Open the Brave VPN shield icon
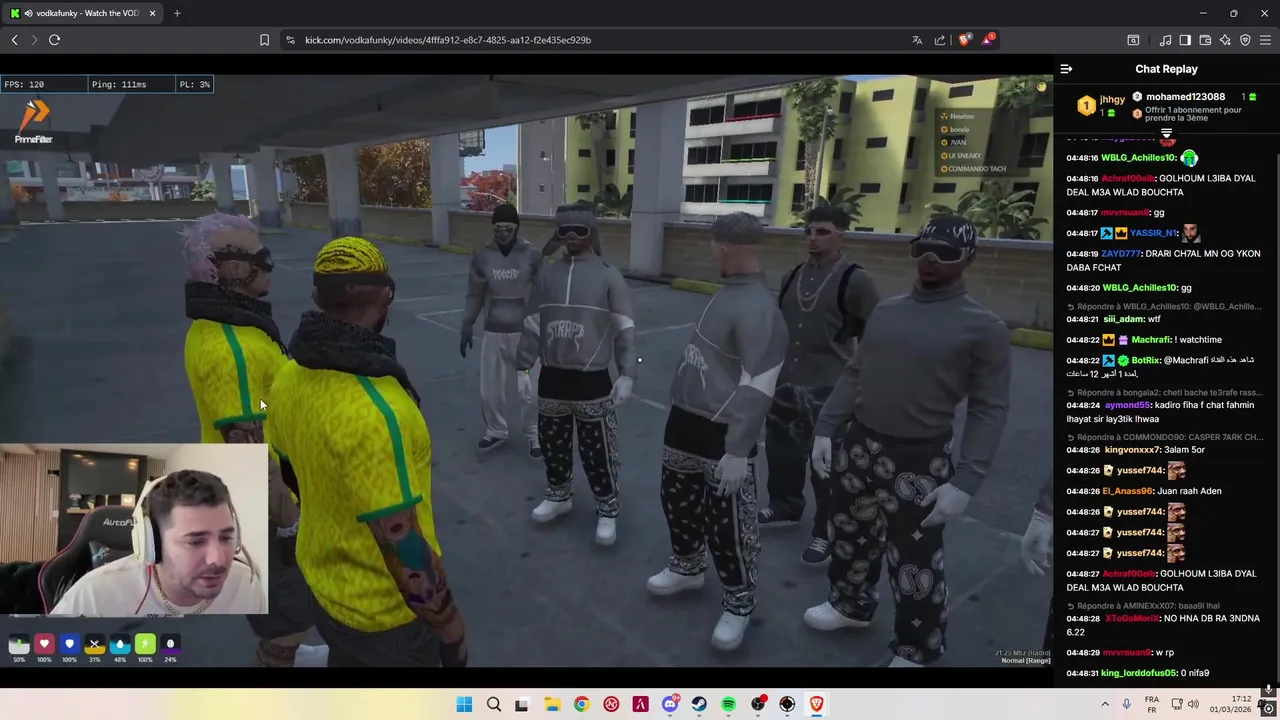1280x720 pixels. (x=1245, y=40)
